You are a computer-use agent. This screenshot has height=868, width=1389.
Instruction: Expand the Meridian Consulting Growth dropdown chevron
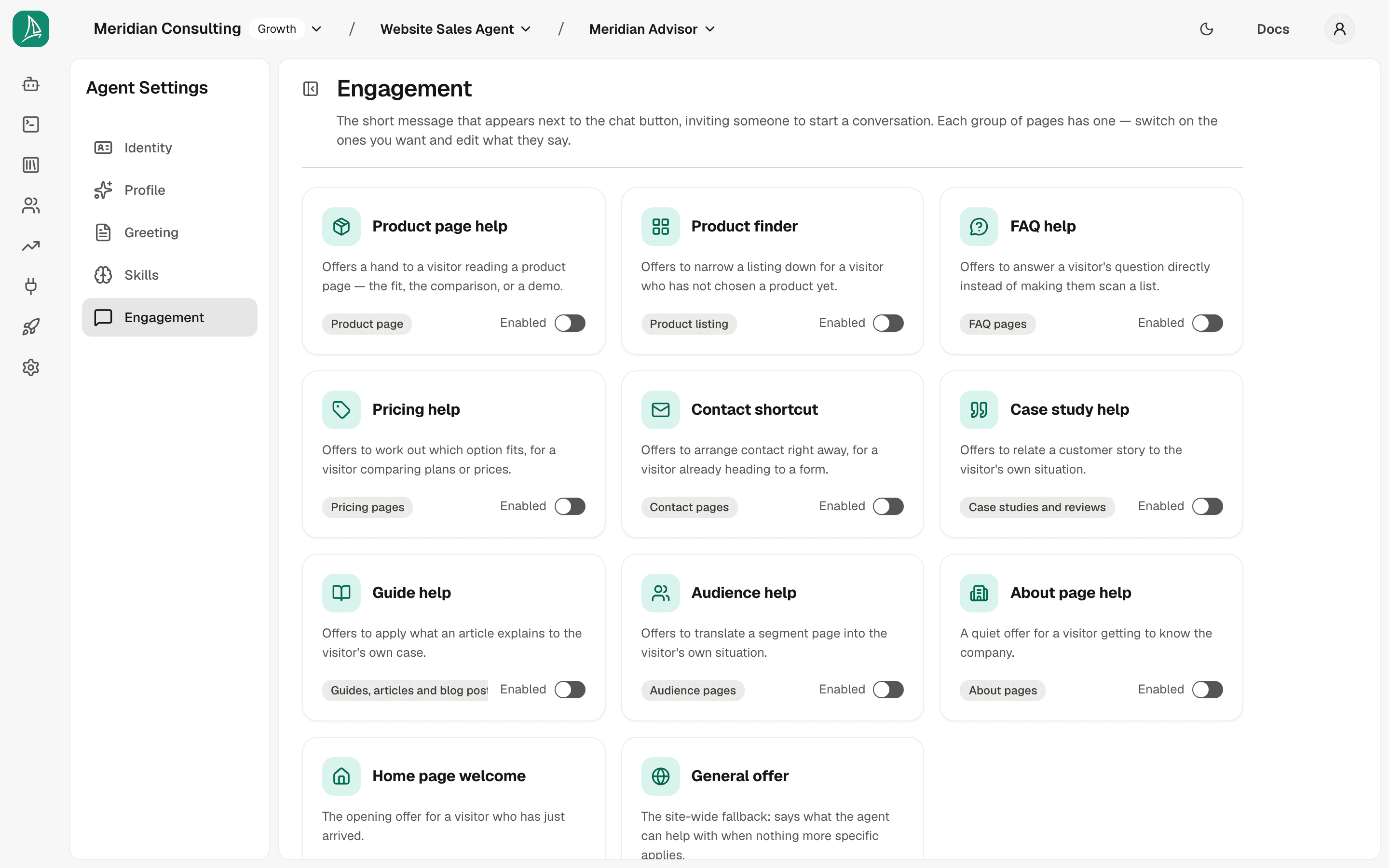316,29
